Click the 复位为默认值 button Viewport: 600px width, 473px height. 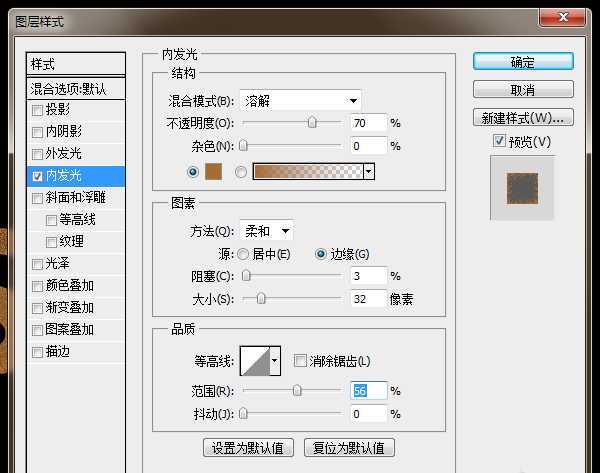[348, 447]
